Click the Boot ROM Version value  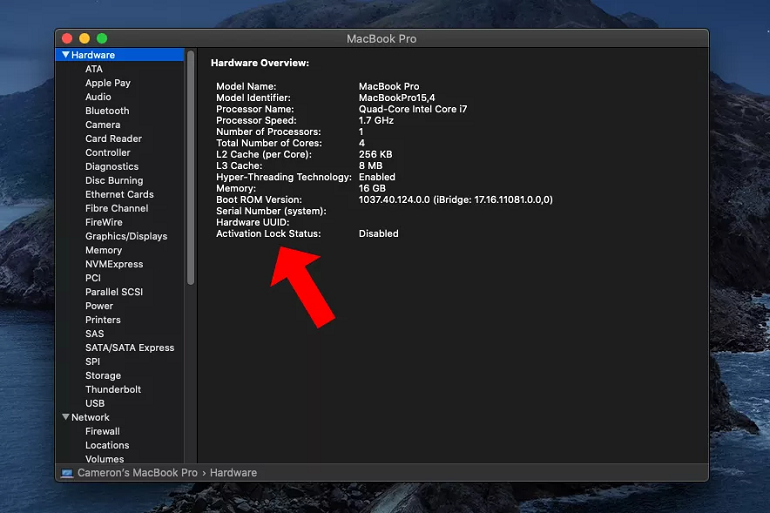(x=456, y=200)
